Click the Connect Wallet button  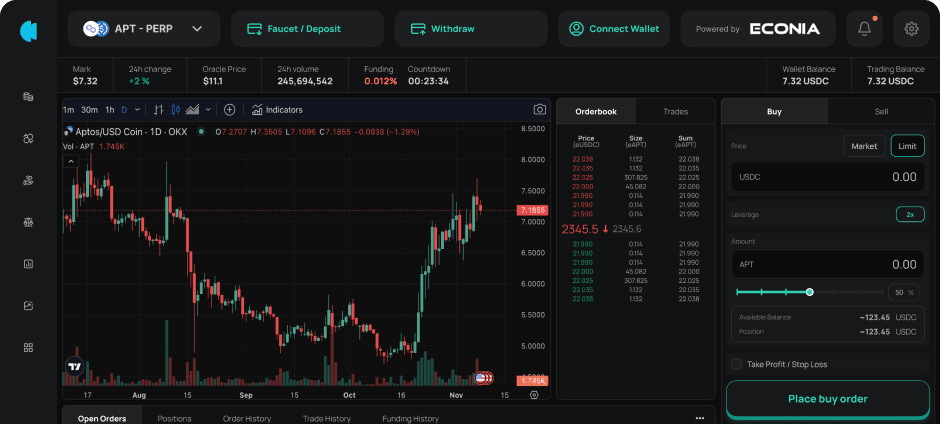[x=613, y=29]
